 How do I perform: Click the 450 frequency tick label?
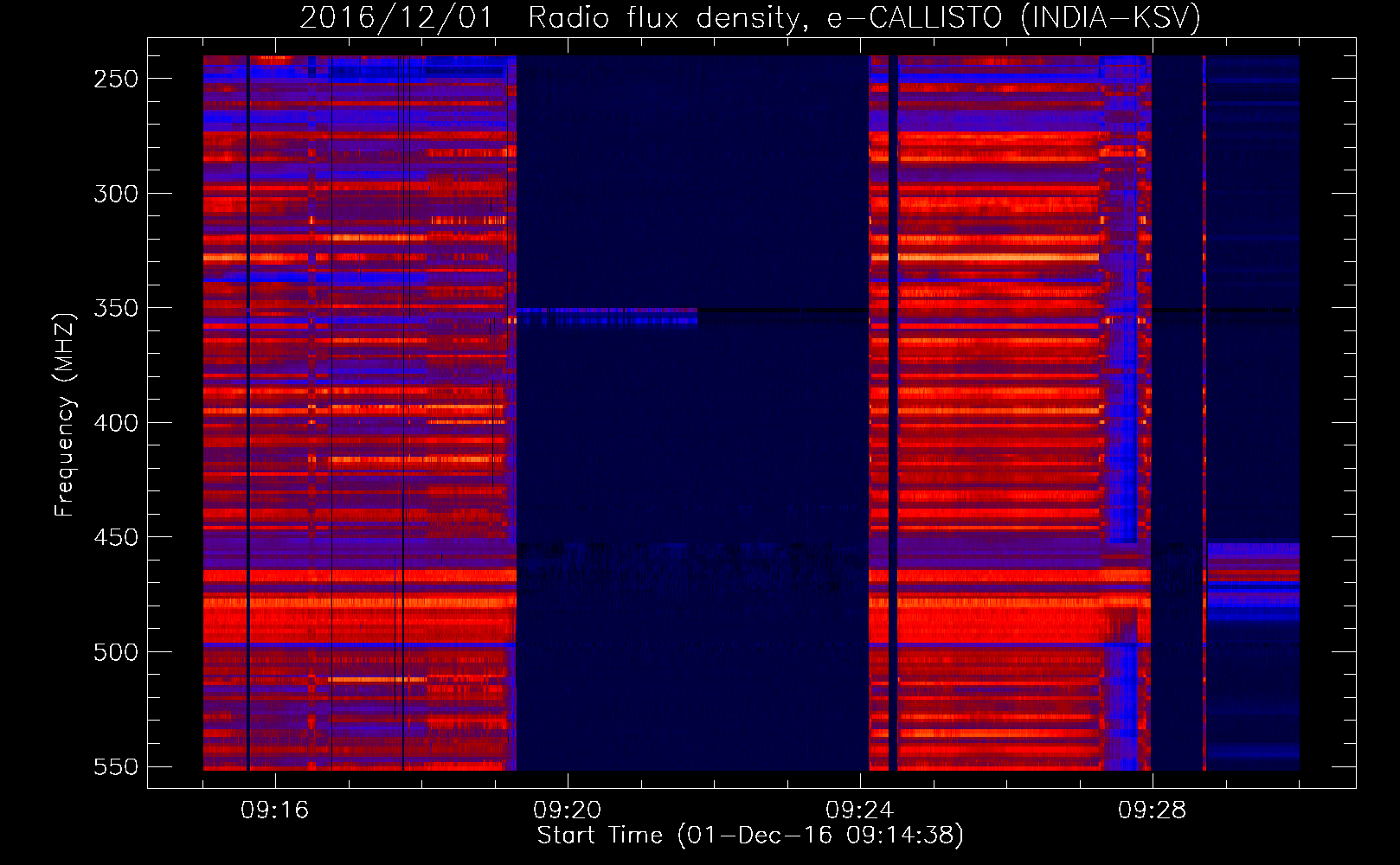point(116,537)
